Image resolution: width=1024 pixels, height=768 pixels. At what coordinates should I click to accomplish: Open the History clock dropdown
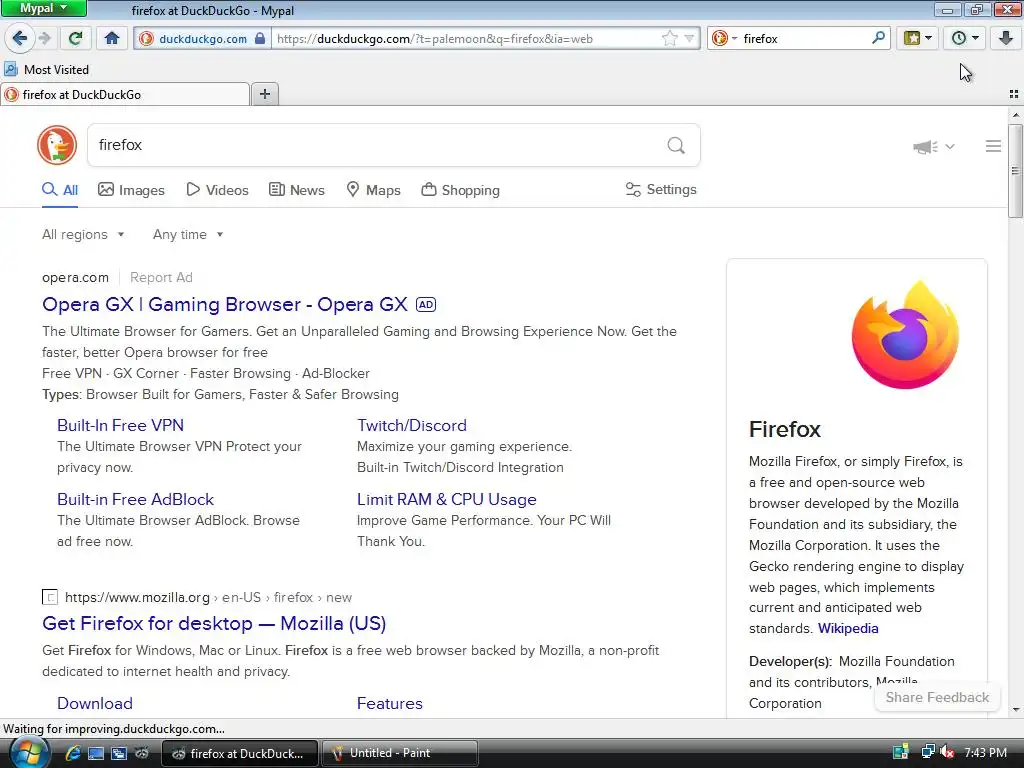click(965, 38)
